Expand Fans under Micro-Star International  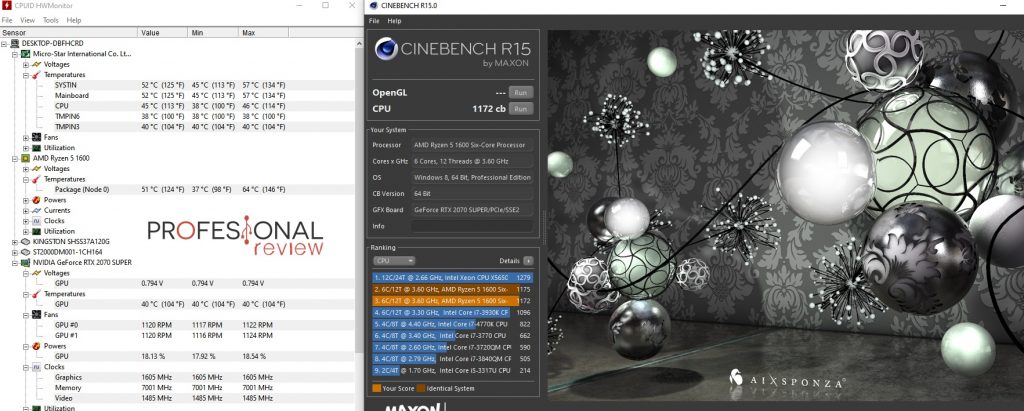pyautogui.click(x=26, y=137)
